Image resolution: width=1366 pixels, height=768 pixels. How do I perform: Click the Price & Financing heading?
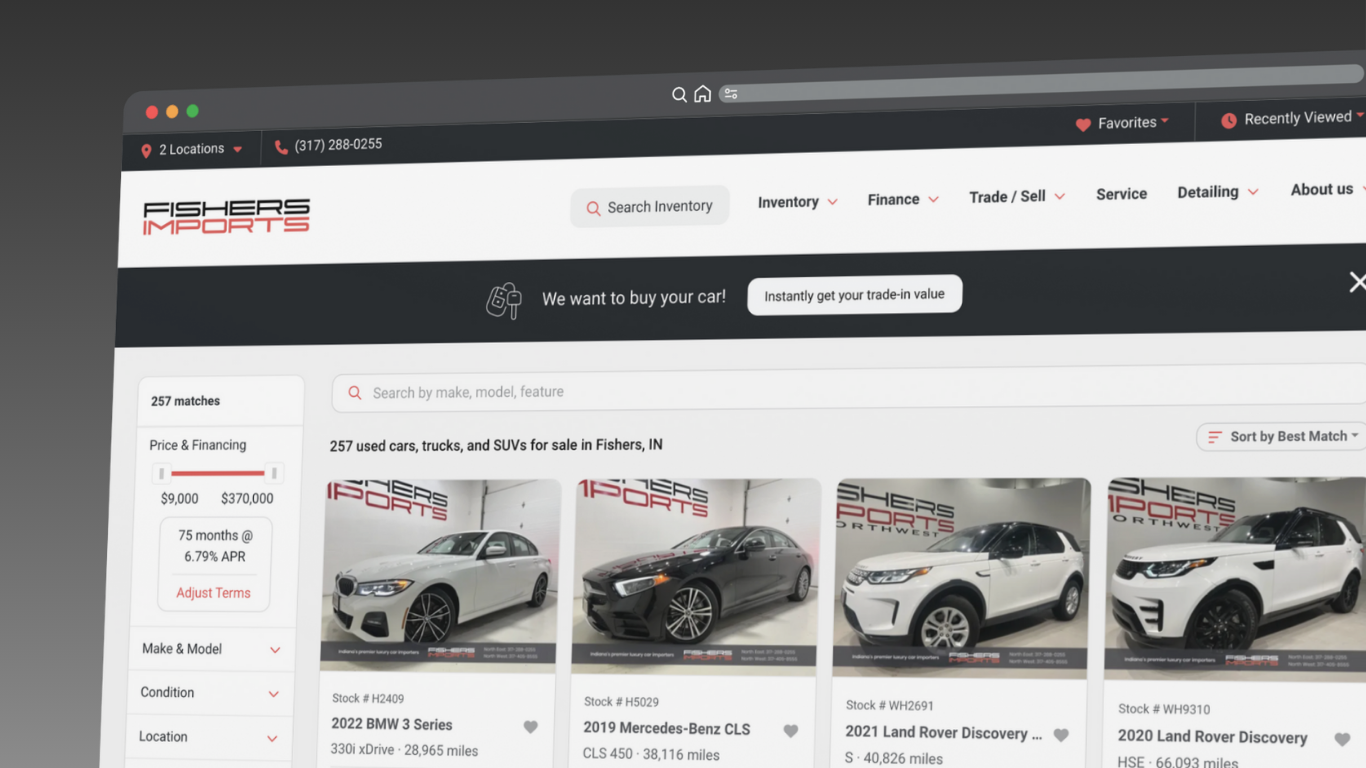197,445
